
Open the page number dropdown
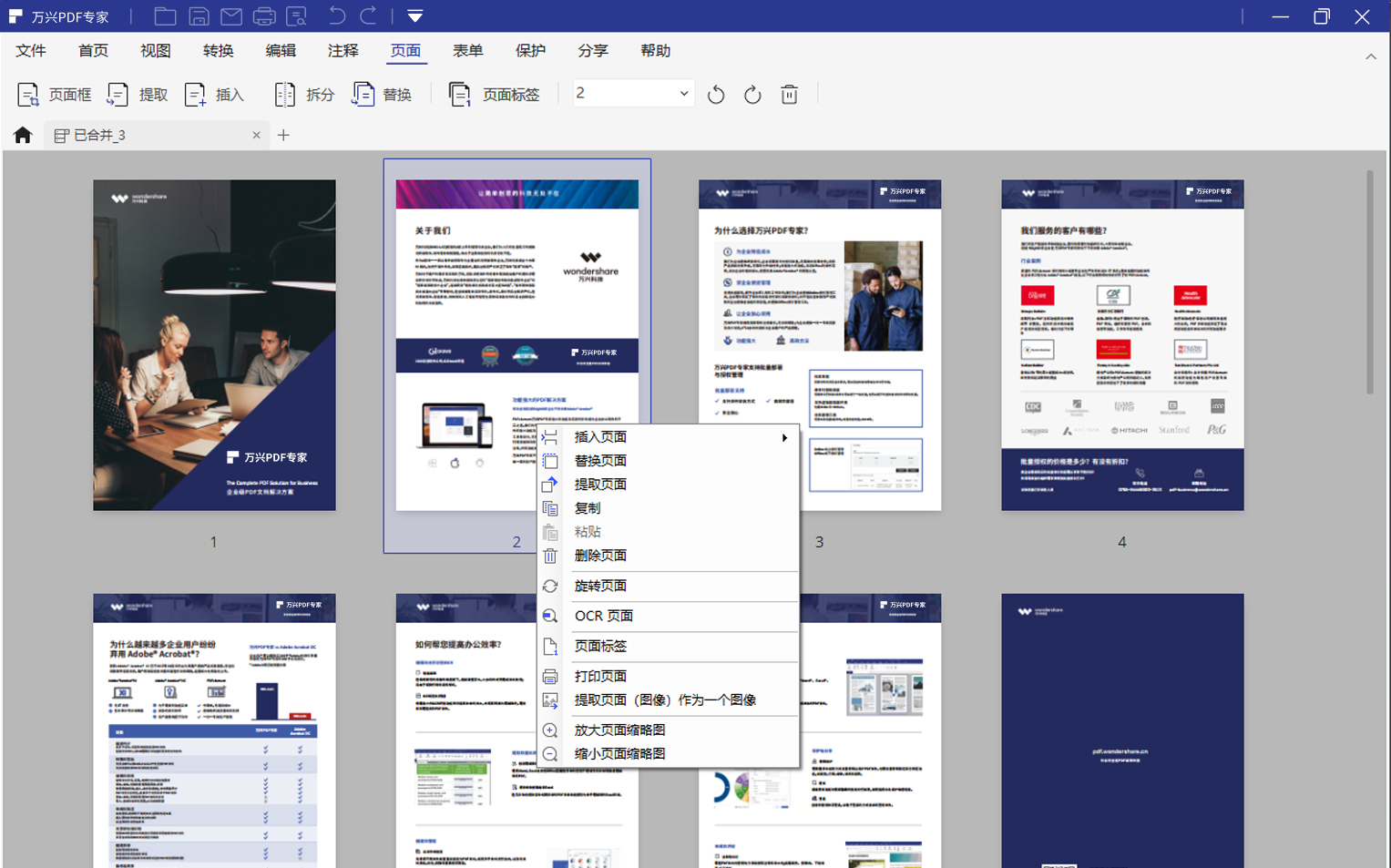pyautogui.click(x=683, y=94)
